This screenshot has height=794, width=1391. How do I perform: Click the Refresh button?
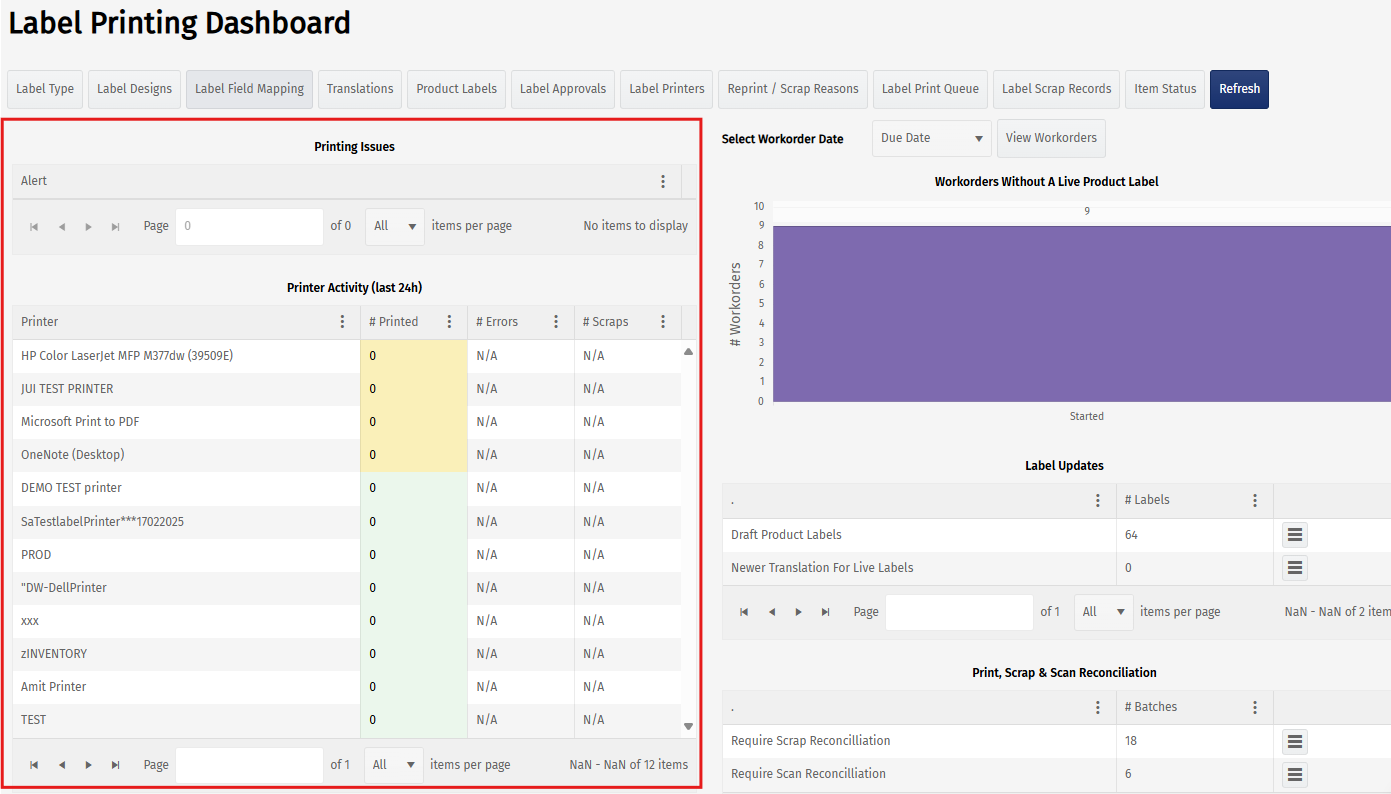point(1240,89)
